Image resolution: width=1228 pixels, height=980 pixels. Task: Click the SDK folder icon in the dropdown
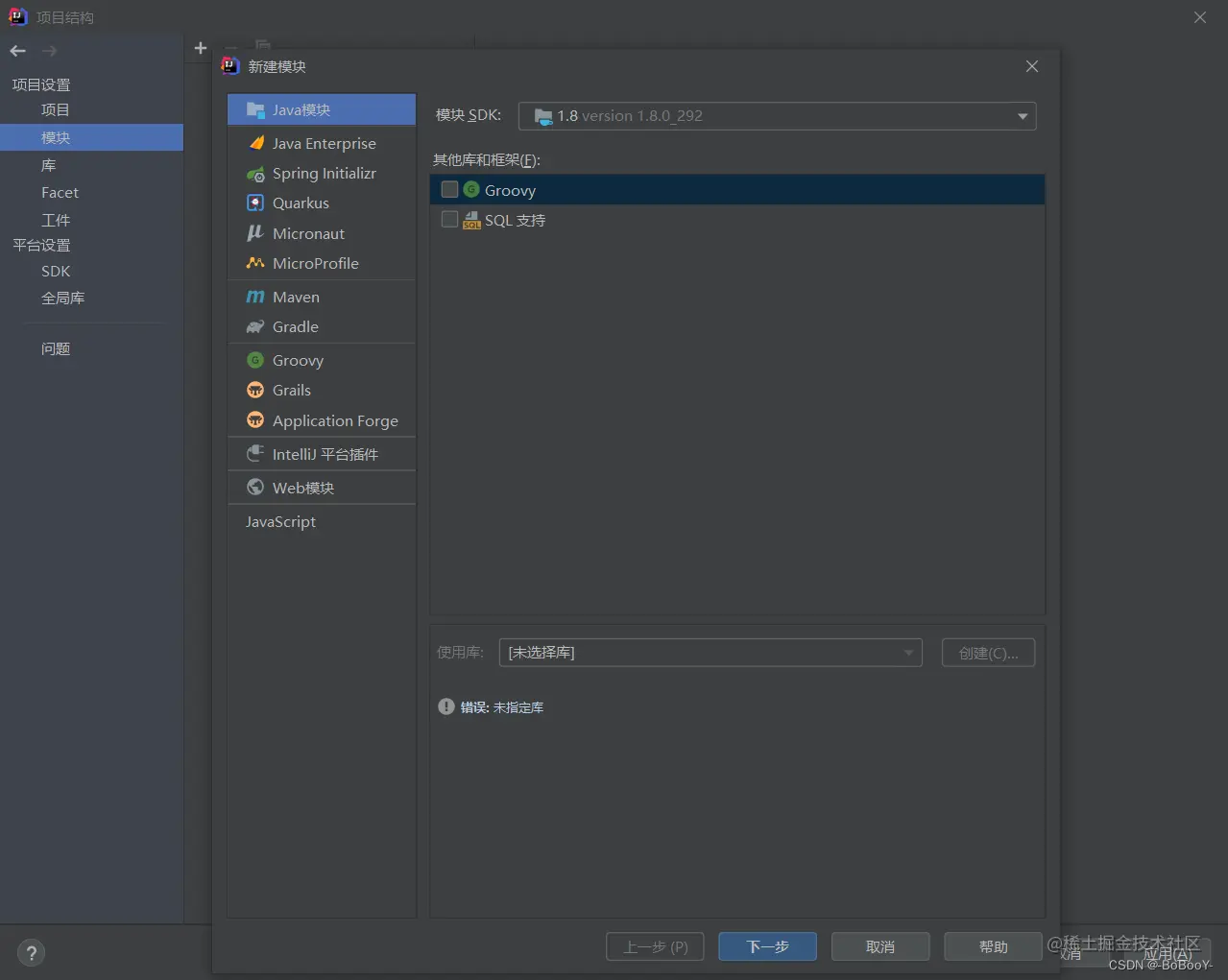pos(543,116)
